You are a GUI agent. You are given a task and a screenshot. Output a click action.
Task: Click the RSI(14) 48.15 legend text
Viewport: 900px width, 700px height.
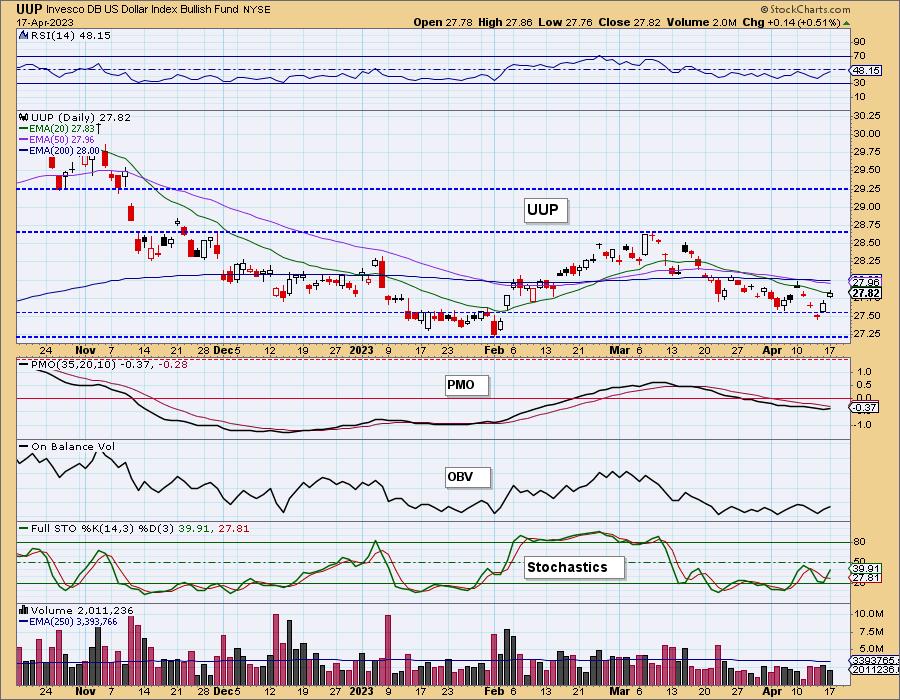pos(71,36)
